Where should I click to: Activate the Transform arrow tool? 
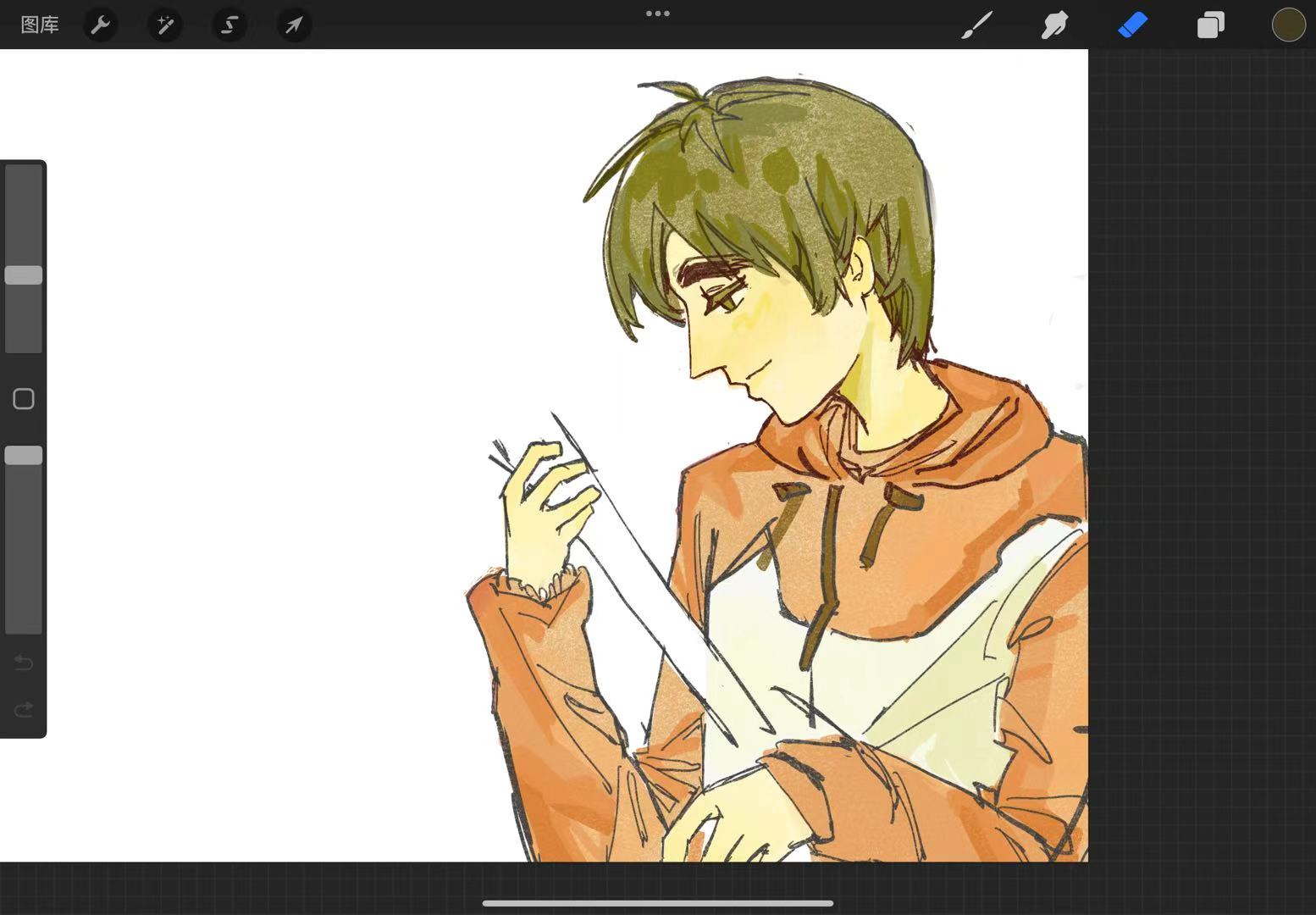294,25
